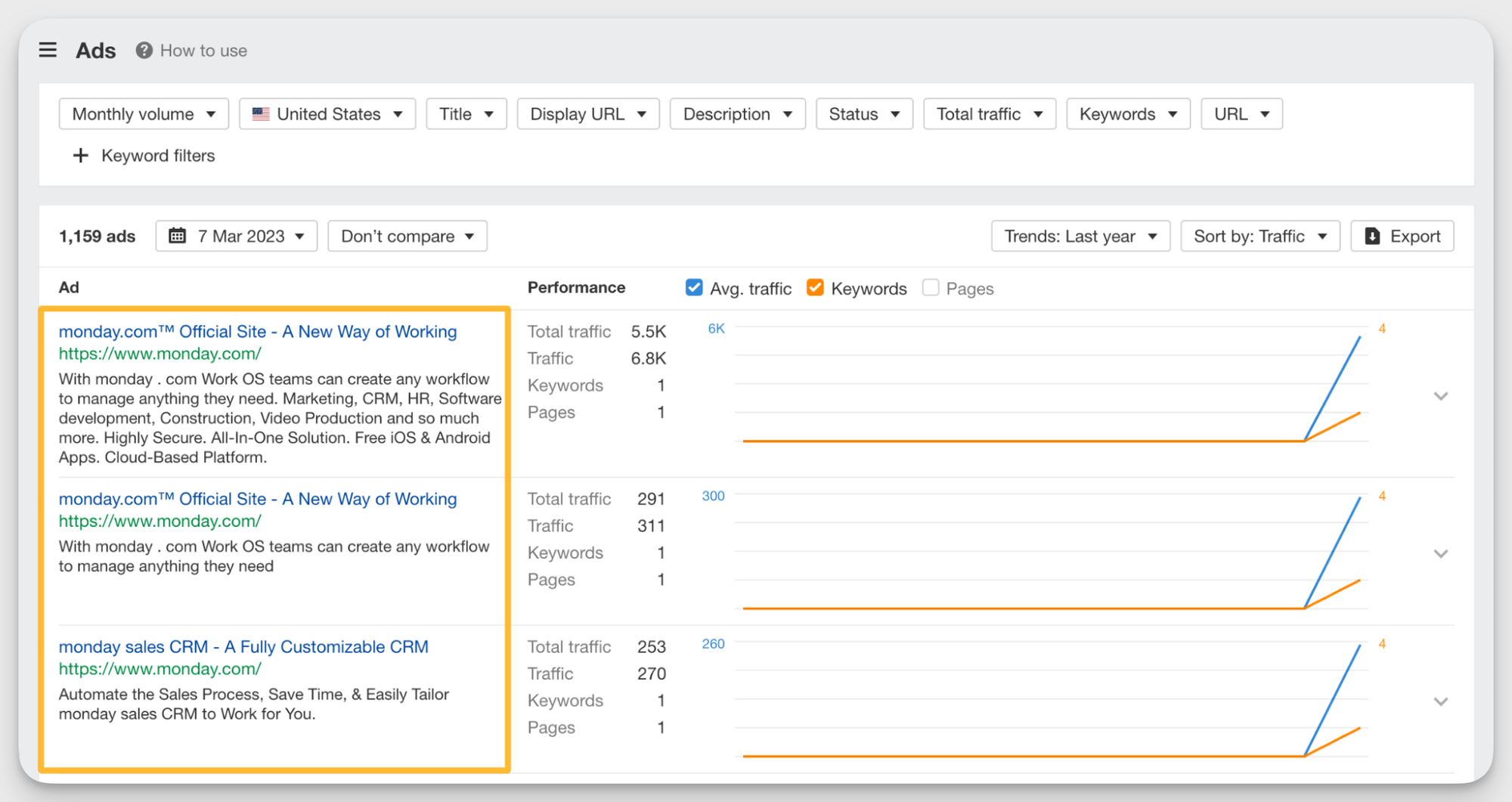
Task: Expand the monday sales CRM row chevron
Action: (1441, 701)
